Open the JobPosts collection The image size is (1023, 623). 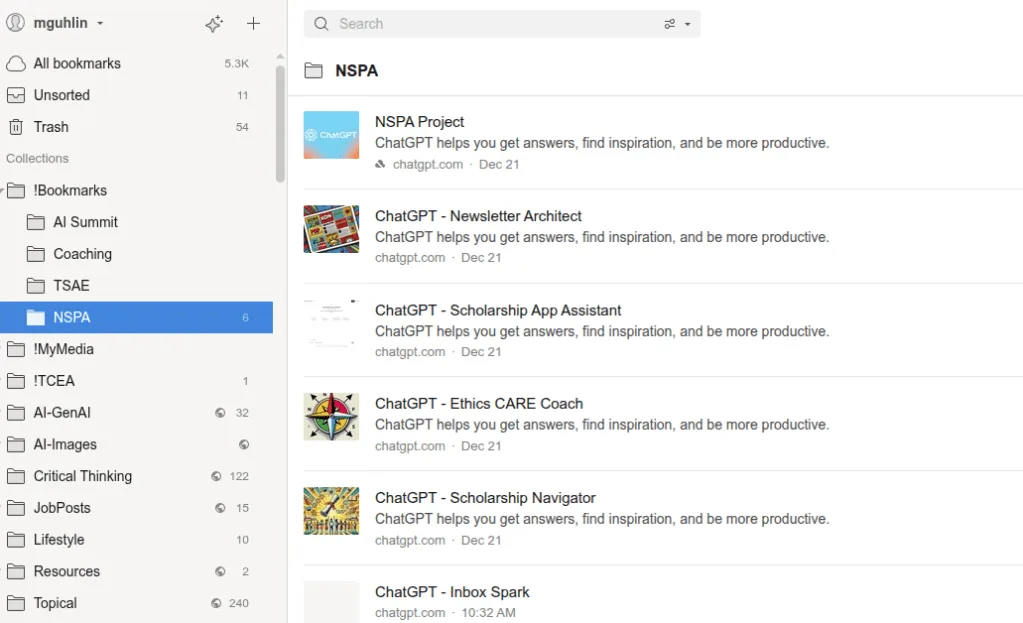click(136, 508)
